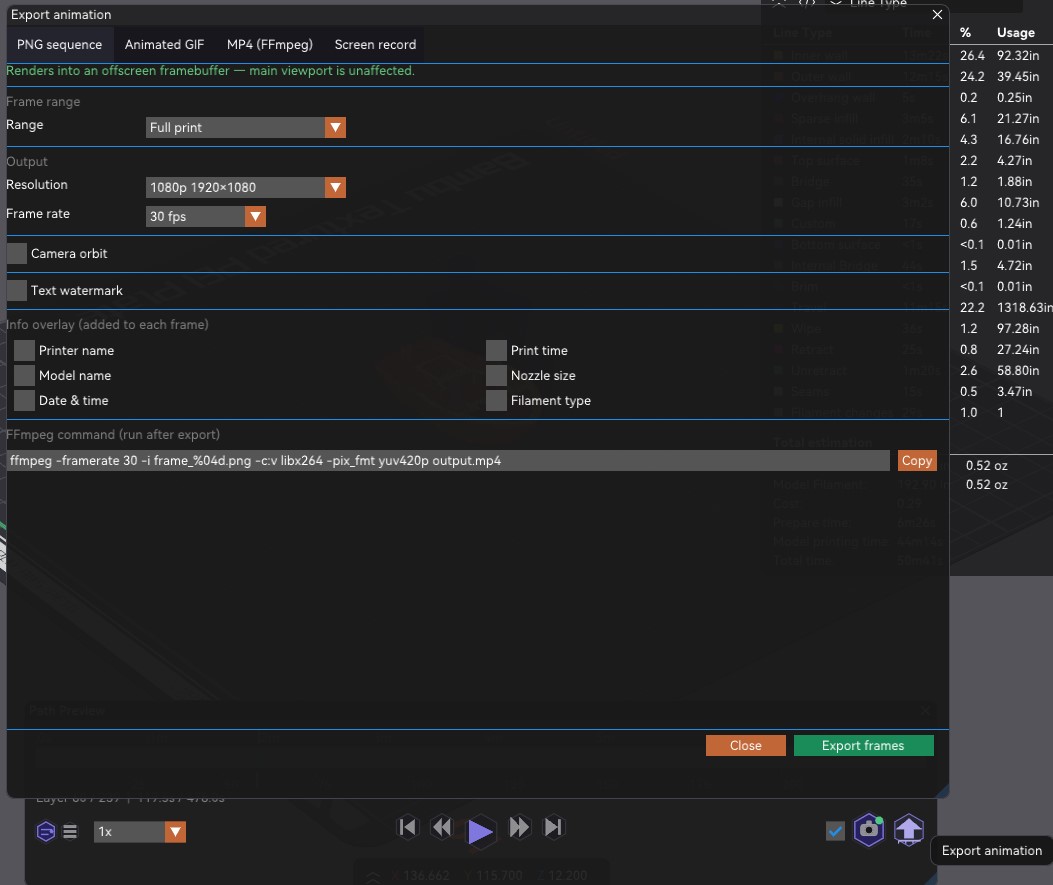This screenshot has height=885, width=1053.
Task: Jump to the first frame
Action: (407, 827)
